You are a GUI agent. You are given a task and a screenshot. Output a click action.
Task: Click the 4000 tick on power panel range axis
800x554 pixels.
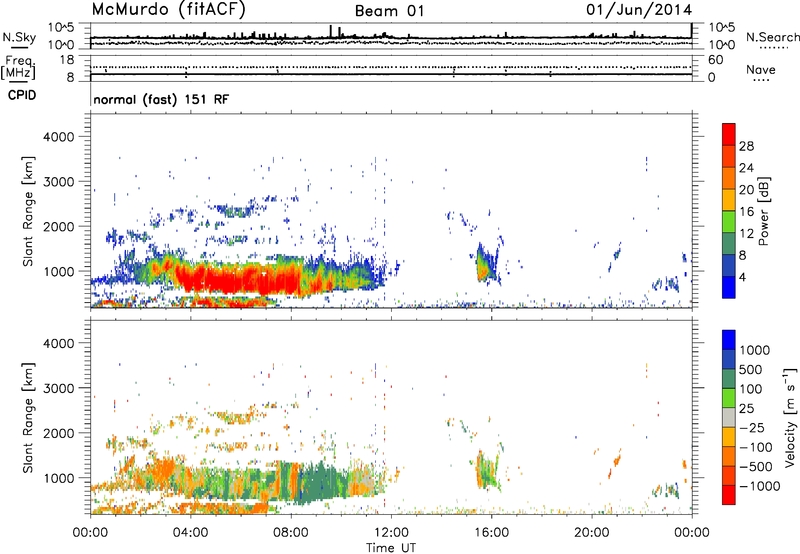point(58,137)
